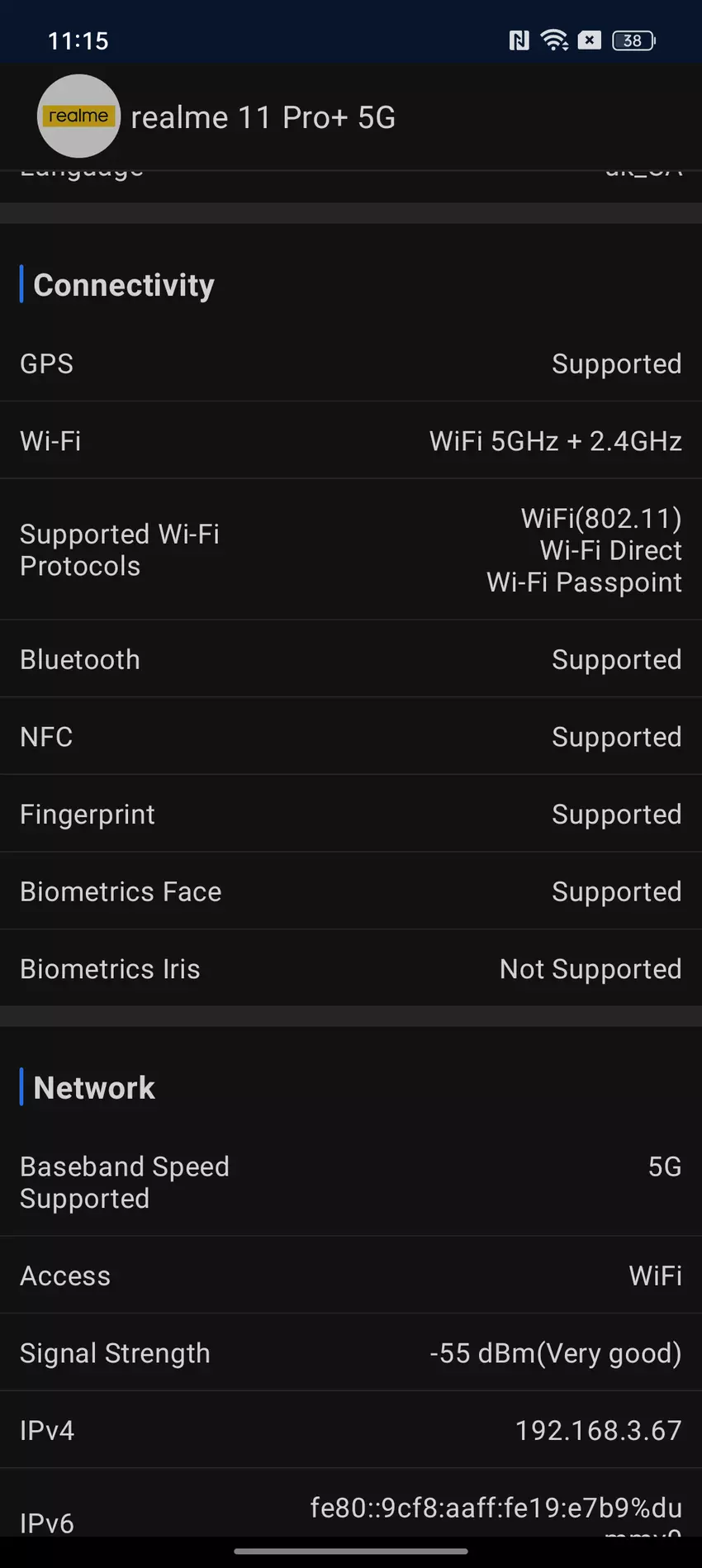Tap the Wi-Fi signal status icon

pyautogui.click(x=554, y=40)
